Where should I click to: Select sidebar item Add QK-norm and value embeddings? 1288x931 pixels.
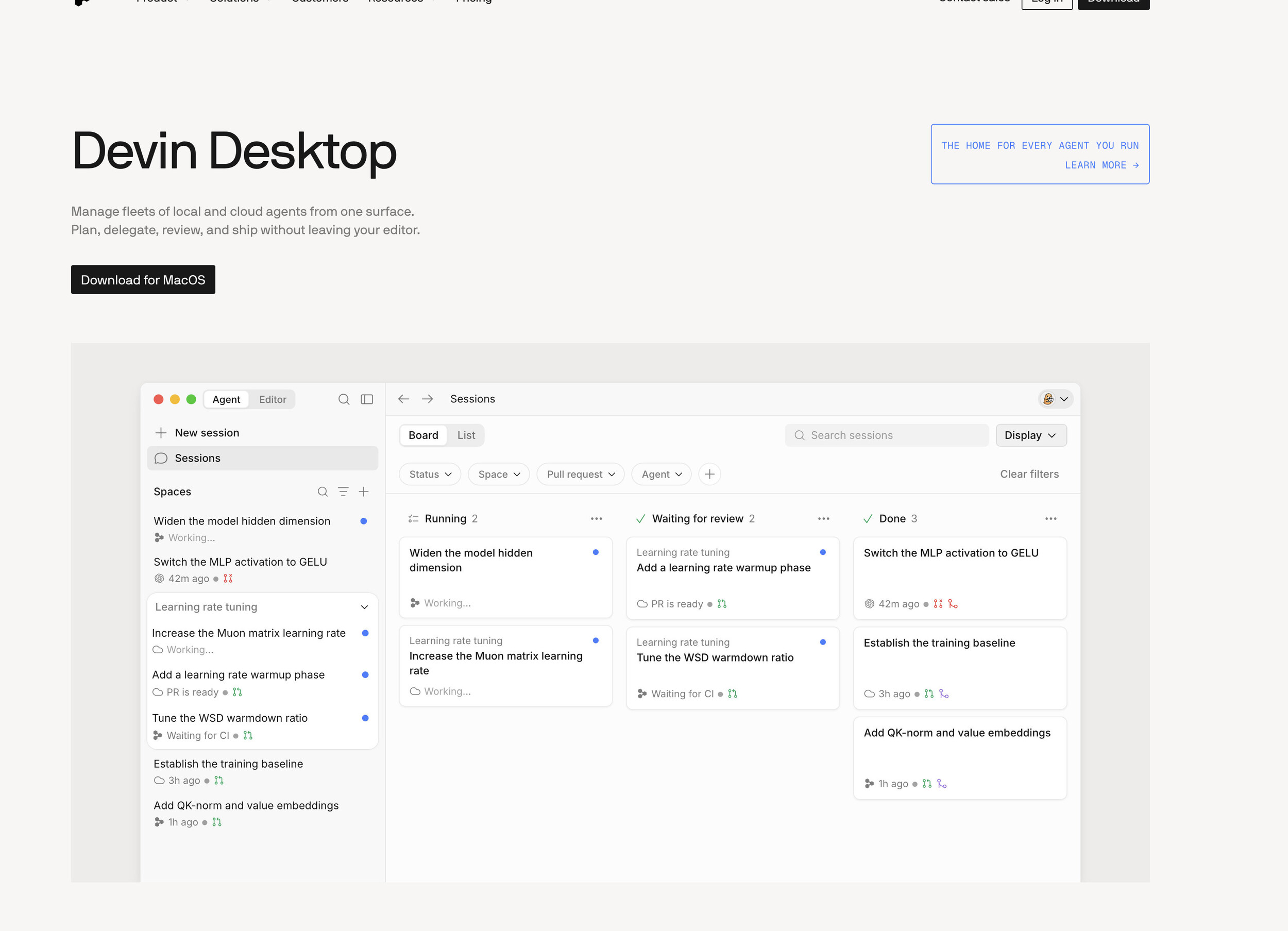(261, 814)
